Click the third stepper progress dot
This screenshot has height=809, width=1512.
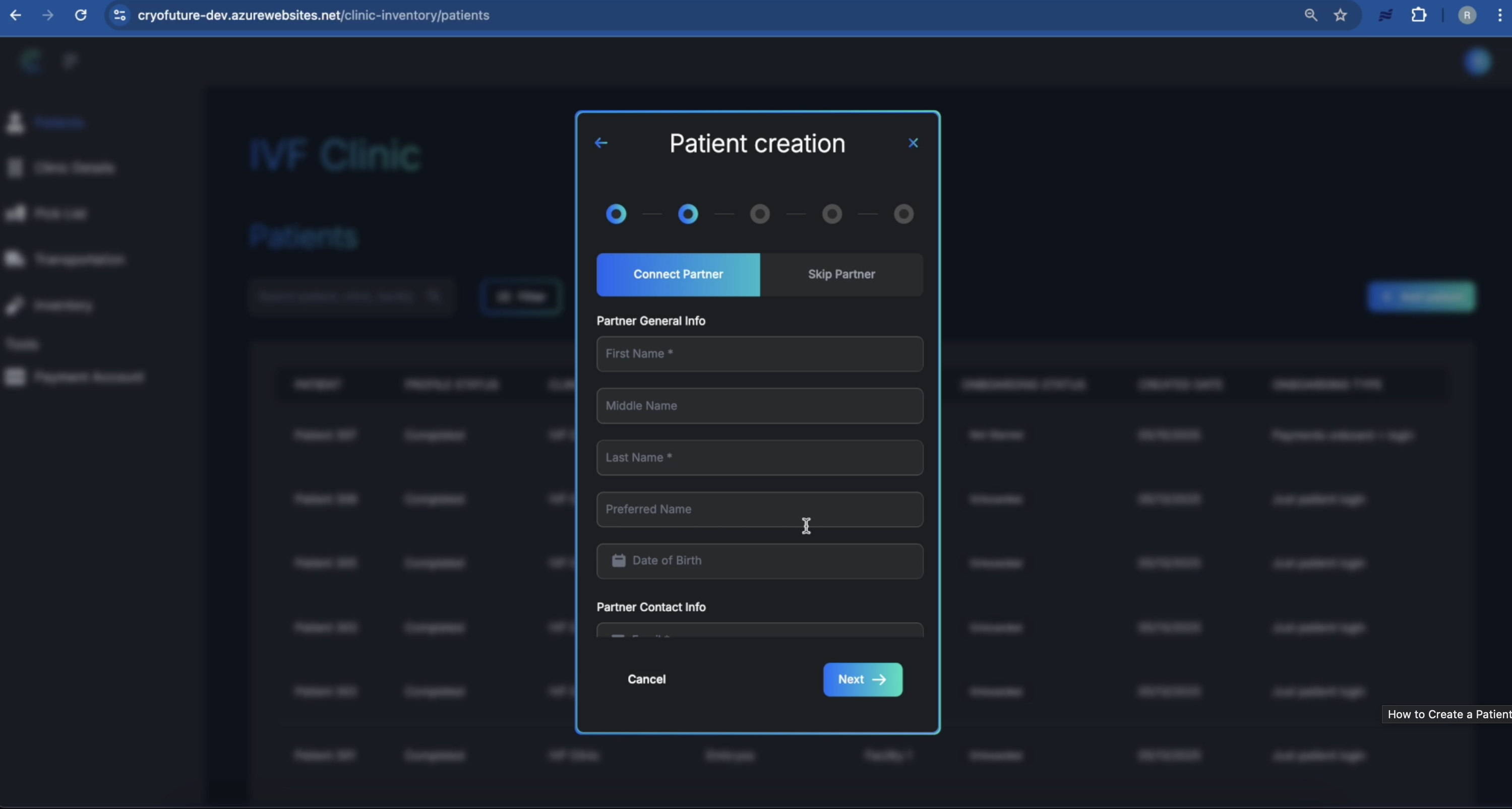click(x=759, y=214)
